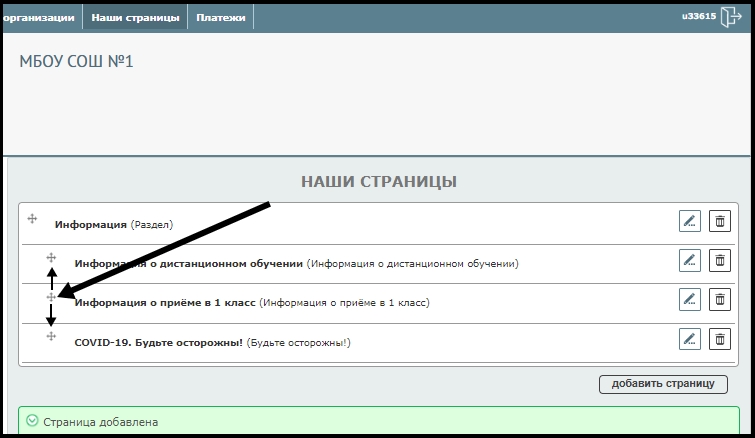The image size is (755, 438).
Task: Select COVID-19. Будьте осторожны! page entry
Action: 159,343
